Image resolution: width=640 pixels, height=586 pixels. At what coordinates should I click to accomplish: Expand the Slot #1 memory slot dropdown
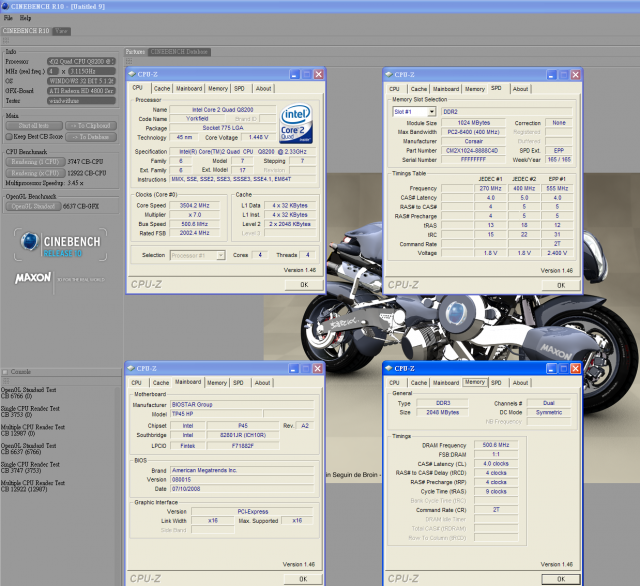pyautogui.click(x=431, y=112)
